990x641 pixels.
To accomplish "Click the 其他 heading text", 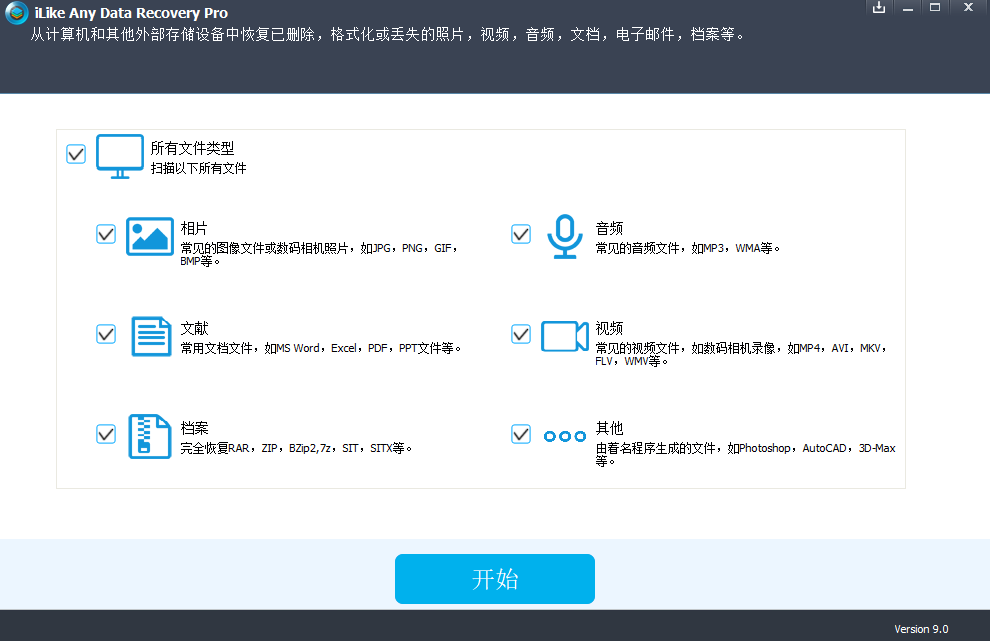I will [x=609, y=428].
